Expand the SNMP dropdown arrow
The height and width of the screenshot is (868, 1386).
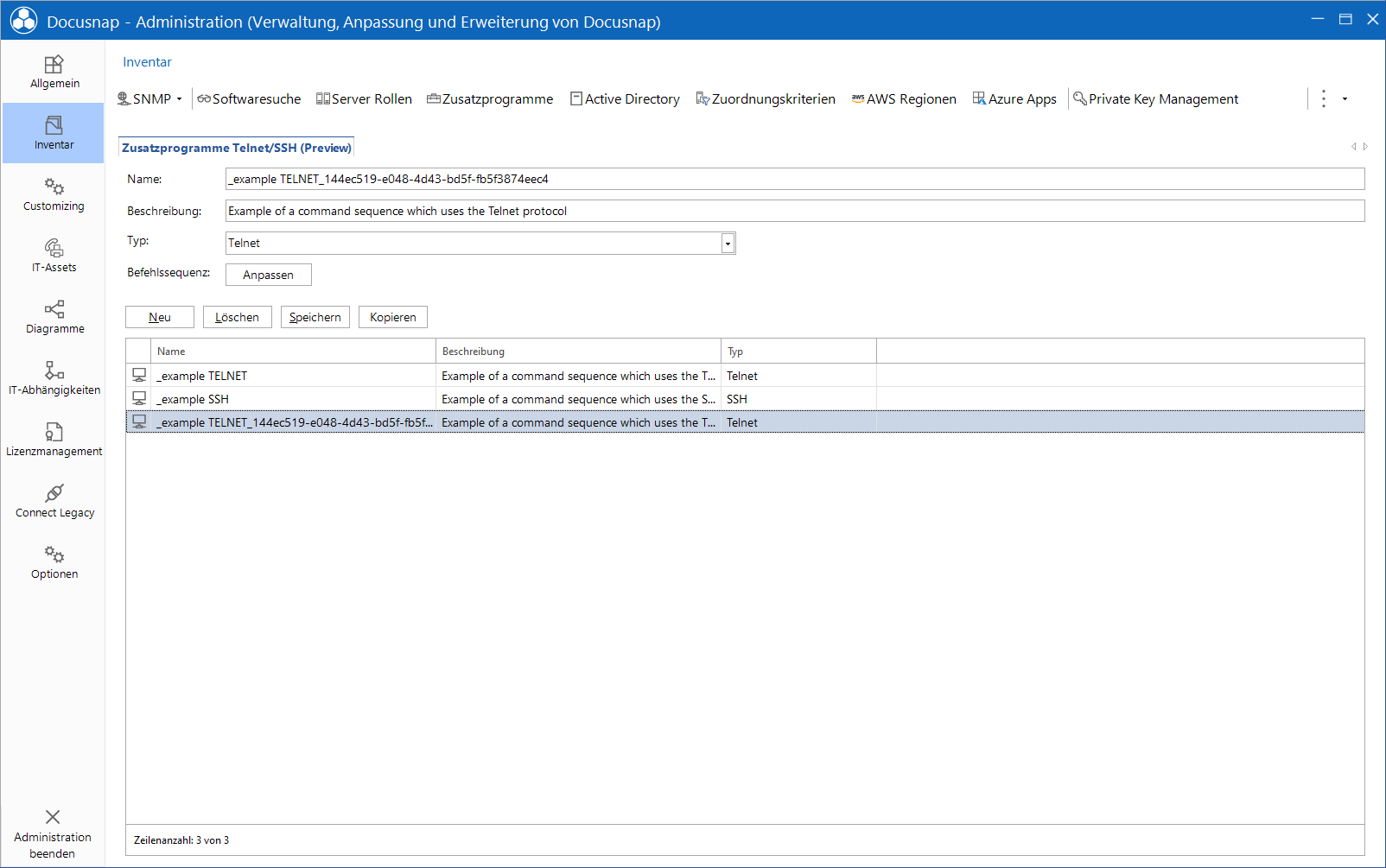(x=180, y=99)
